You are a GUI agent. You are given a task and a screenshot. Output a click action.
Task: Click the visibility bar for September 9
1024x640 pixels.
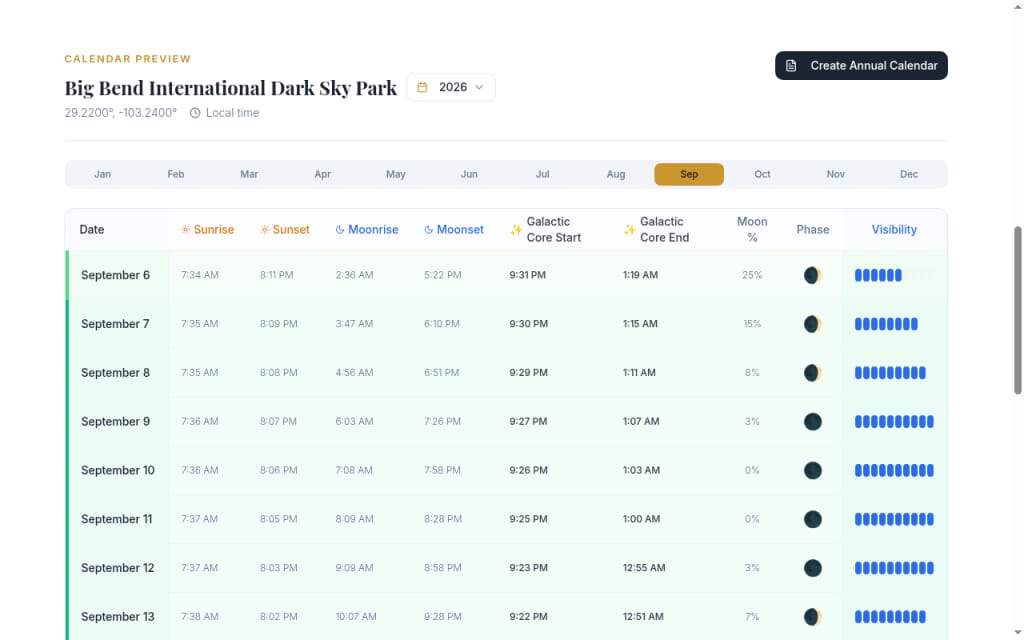[894, 422]
